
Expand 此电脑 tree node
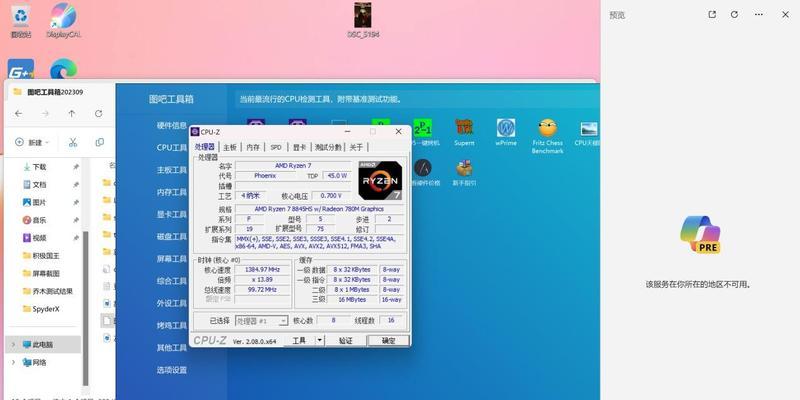coord(13,345)
